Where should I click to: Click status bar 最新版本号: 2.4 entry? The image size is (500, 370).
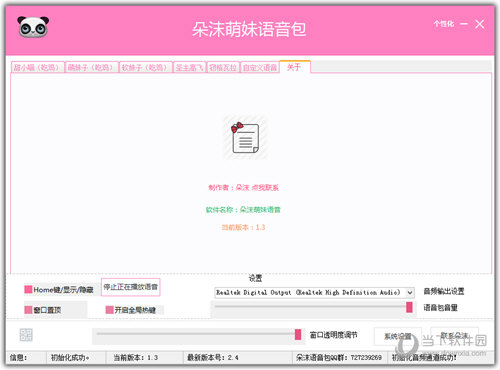point(238,358)
